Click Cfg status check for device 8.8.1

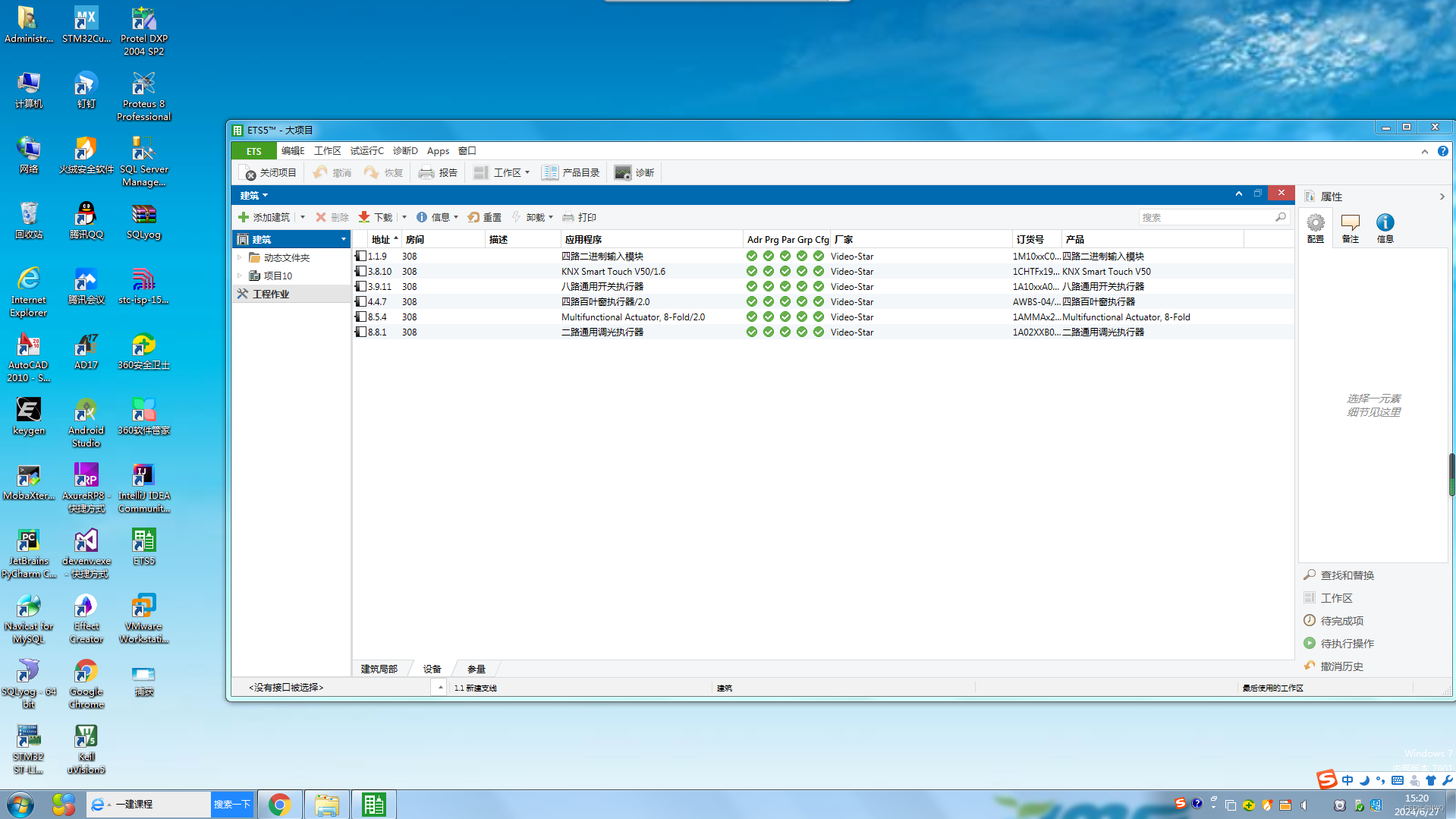click(818, 332)
